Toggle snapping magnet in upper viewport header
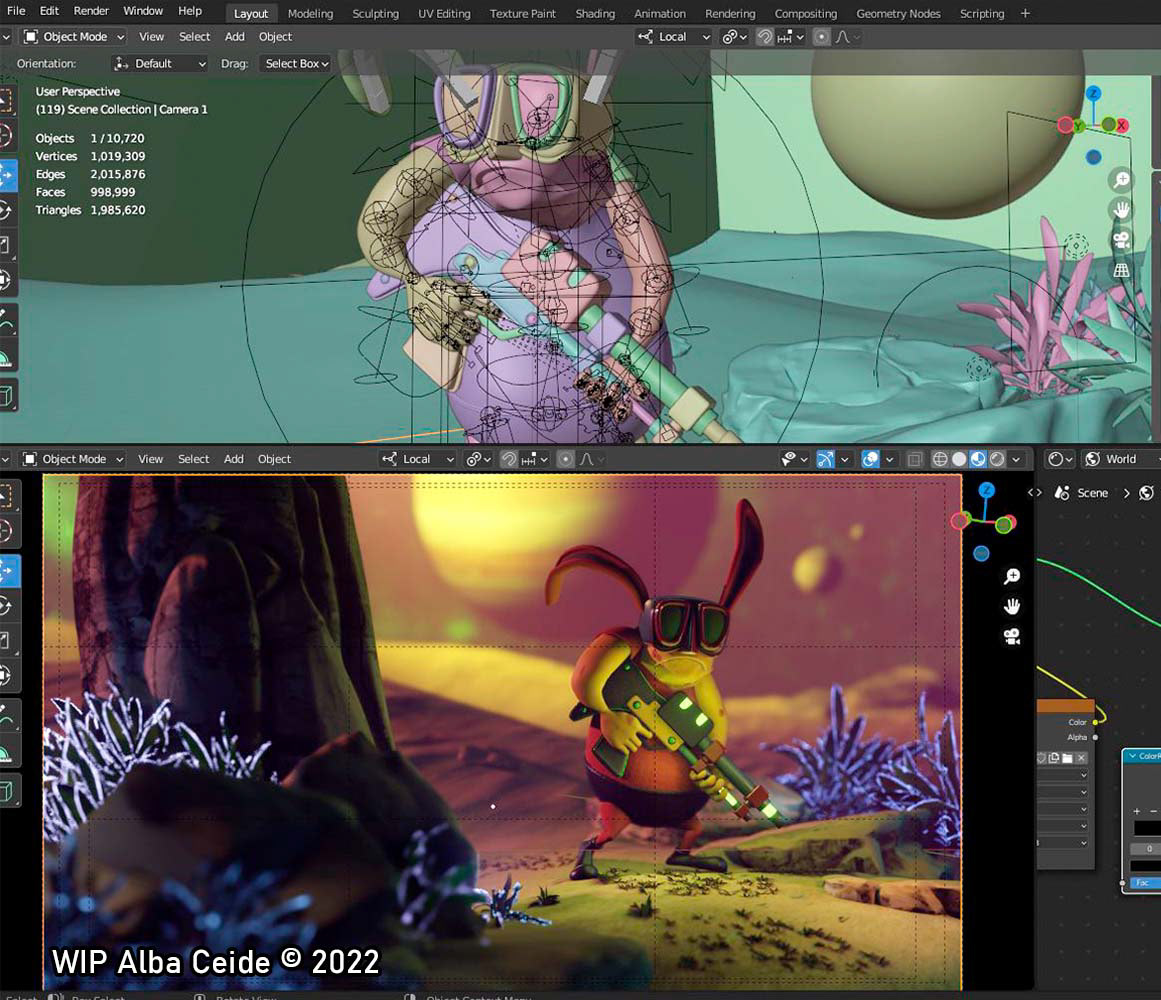 (x=765, y=37)
